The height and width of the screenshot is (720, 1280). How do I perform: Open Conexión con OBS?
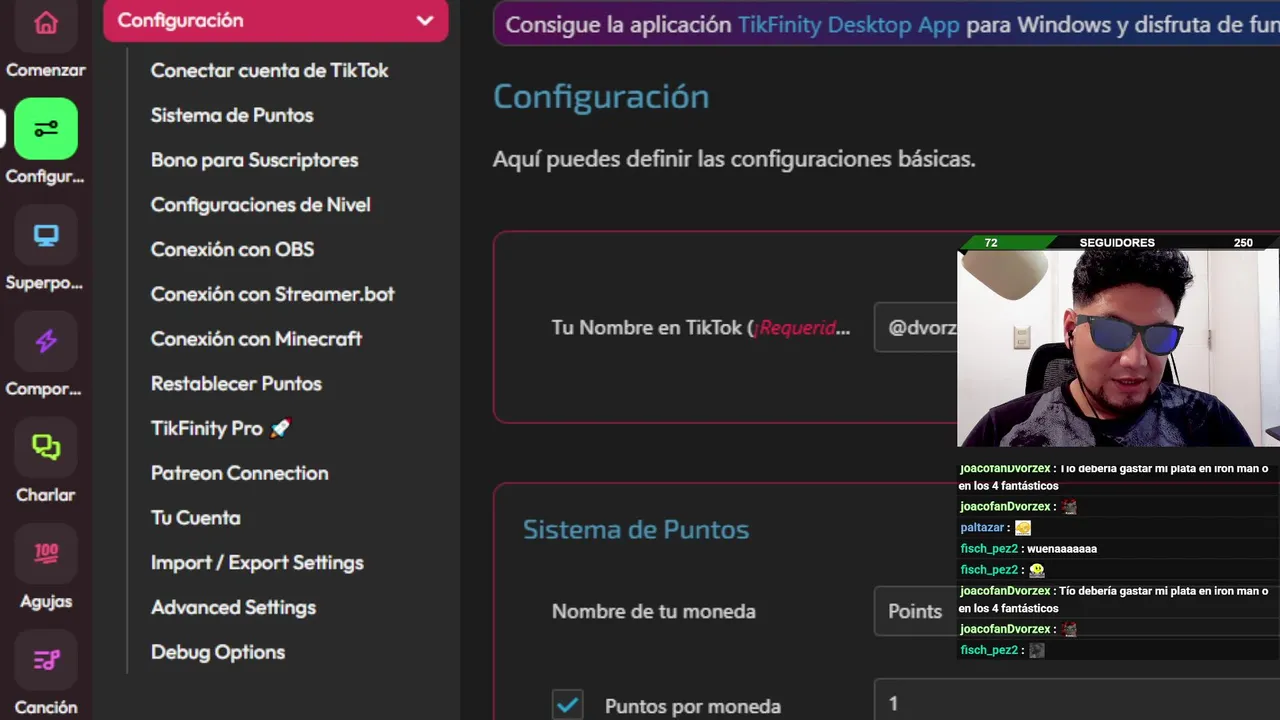pyautogui.click(x=232, y=249)
